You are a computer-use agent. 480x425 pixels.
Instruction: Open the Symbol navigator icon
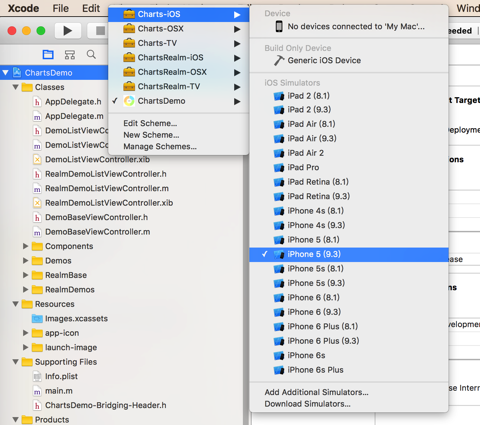[70, 54]
